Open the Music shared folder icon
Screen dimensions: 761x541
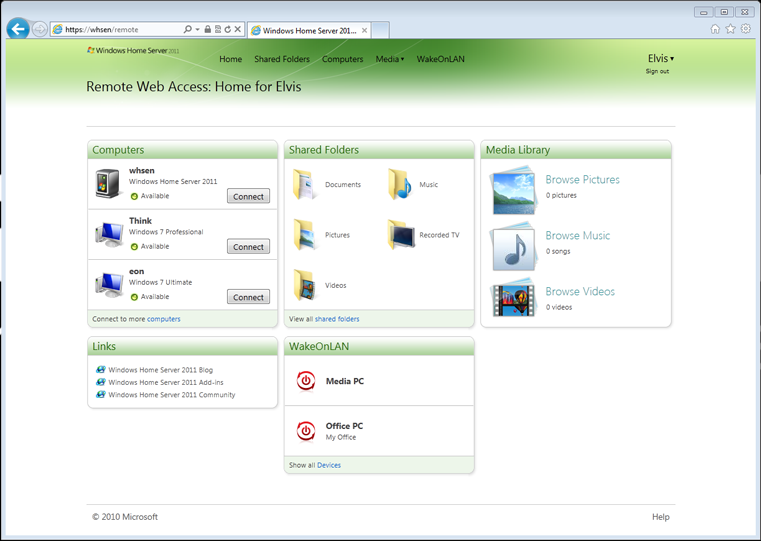[x=400, y=184]
